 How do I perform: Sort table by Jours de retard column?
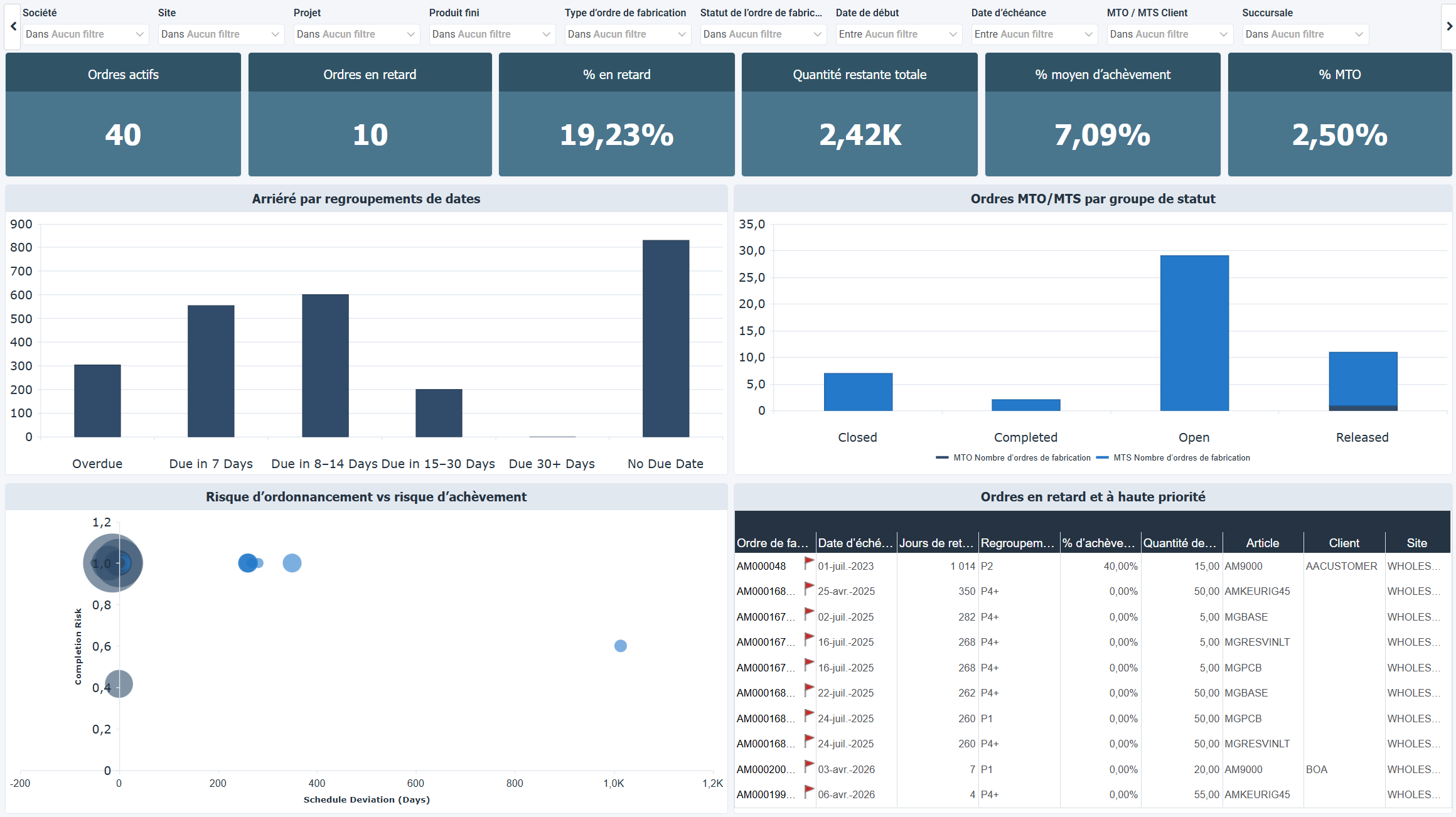click(x=936, y=543)
